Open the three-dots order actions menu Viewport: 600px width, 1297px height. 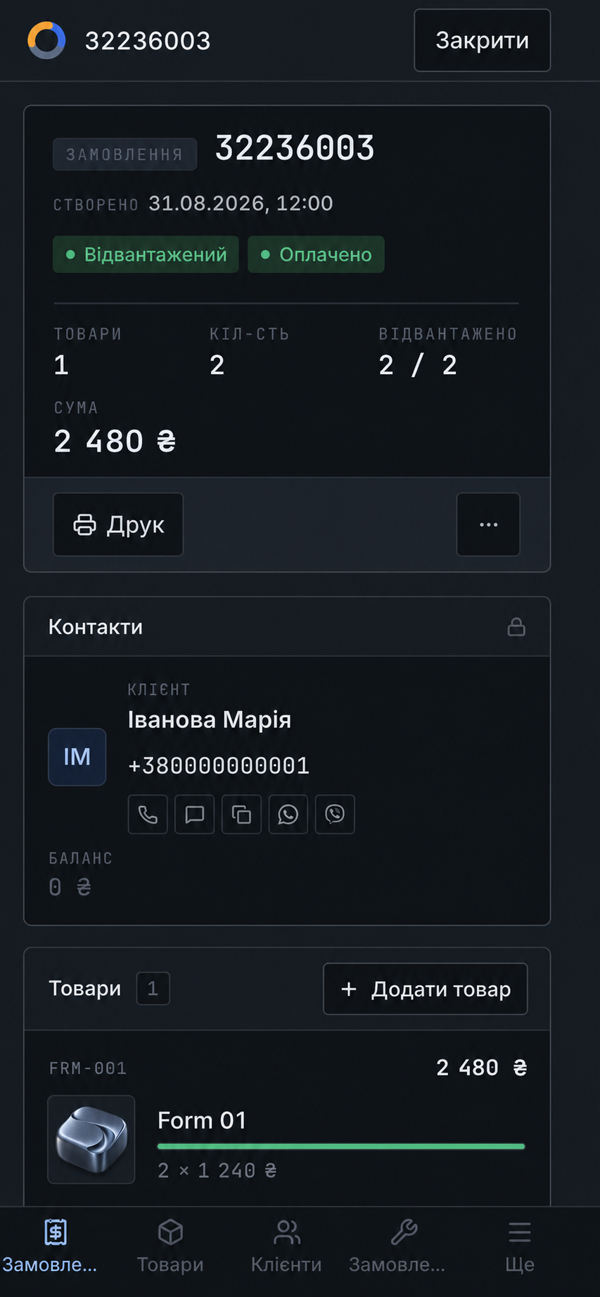click(488, 524)
